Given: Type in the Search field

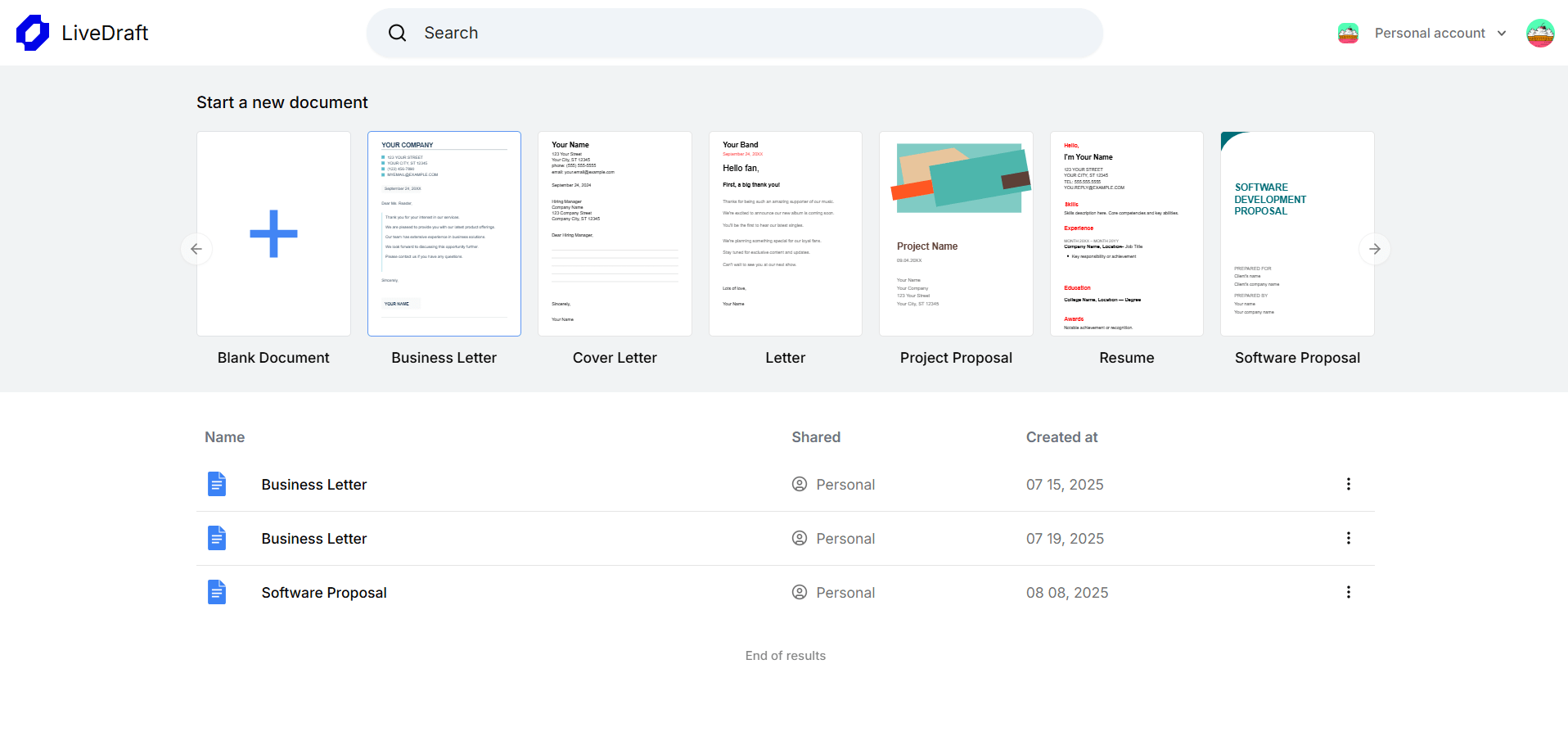Looking at the screenshot, I should (753, 33).
